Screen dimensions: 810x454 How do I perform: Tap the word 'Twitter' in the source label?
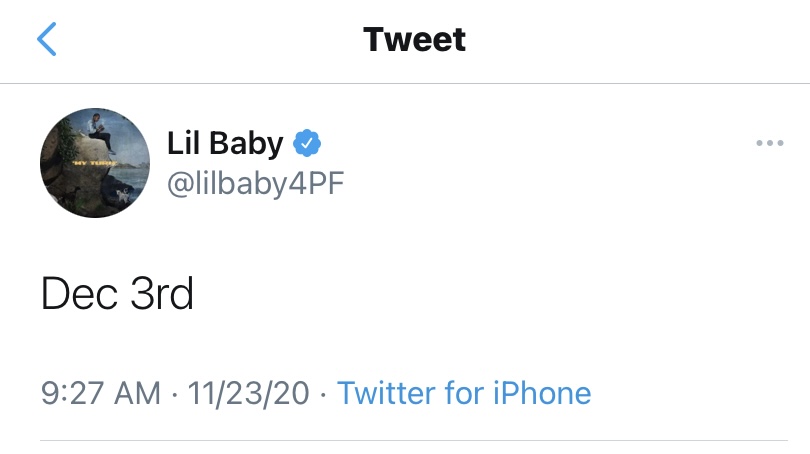(386, 393)
